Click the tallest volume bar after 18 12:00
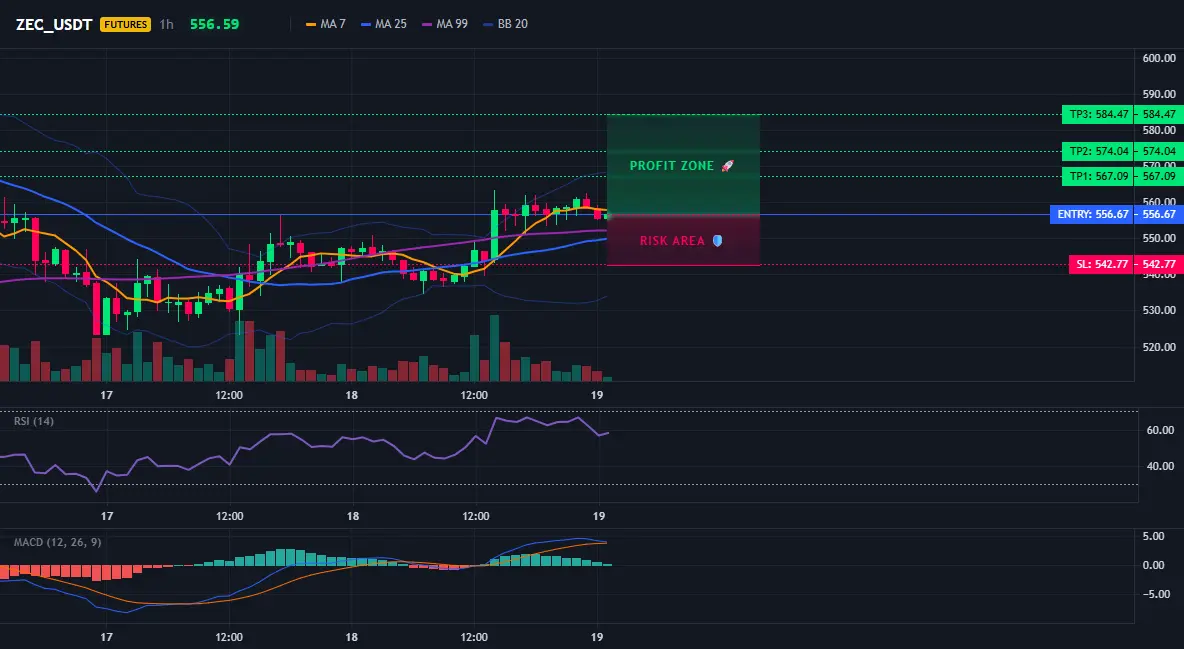Viewport: 1184px width, 649px height. (494, 348)
